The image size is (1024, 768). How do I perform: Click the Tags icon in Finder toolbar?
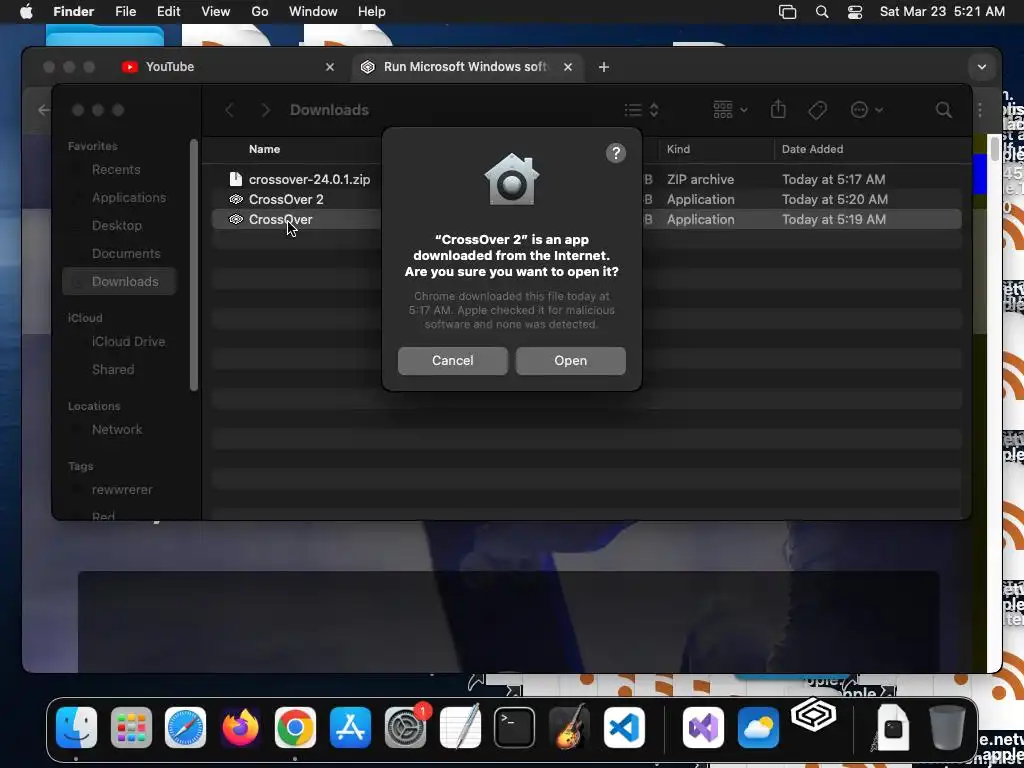[817, 110]
